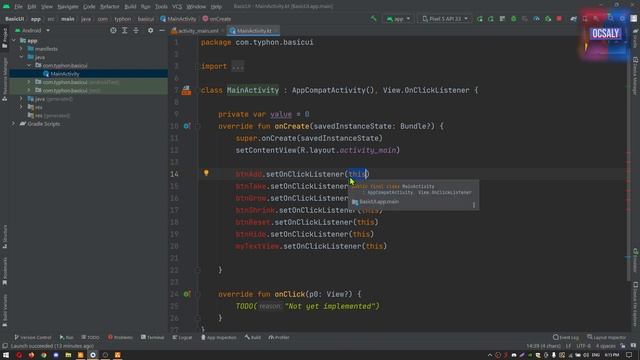Open the Search Everywhere magnifier icon

(611, 19)
